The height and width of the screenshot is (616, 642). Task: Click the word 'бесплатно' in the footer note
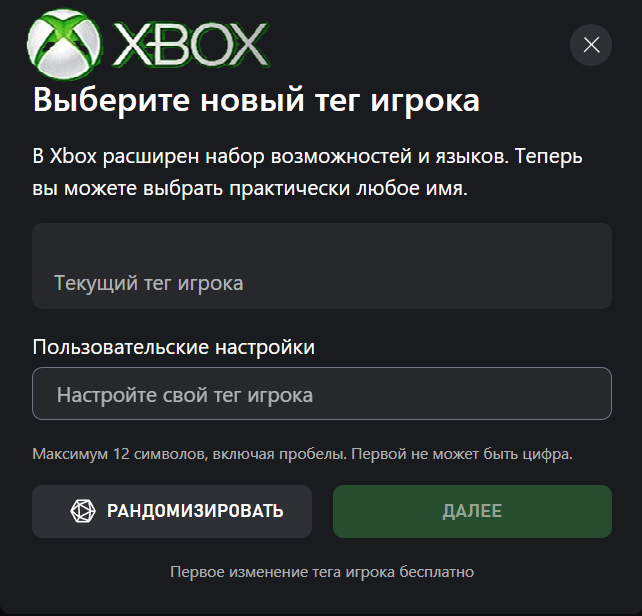coord(436,572)
